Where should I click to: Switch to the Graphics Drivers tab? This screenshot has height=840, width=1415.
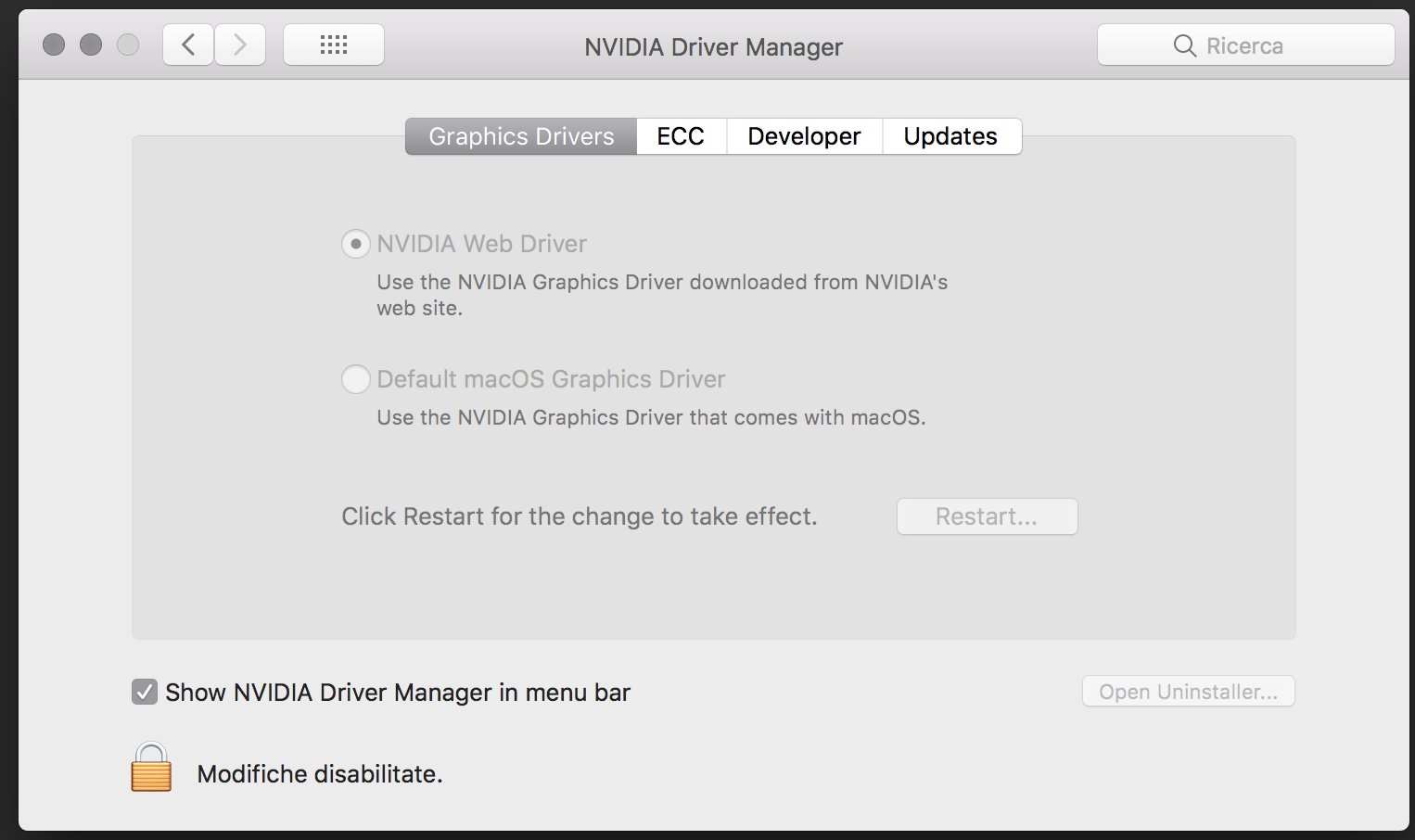pyautogui.click(x=521, y=136)
